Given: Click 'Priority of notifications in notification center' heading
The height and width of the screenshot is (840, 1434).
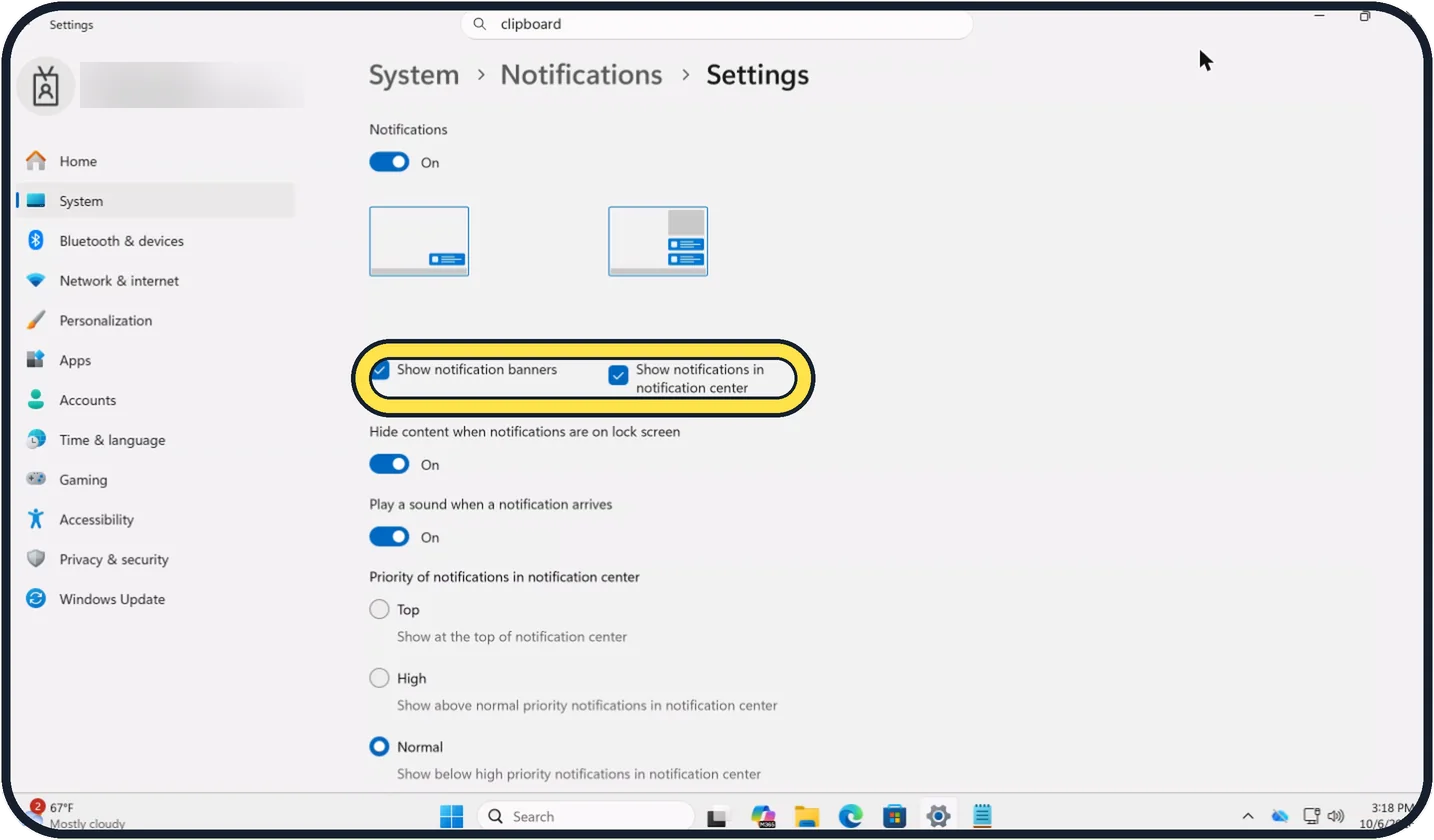Looking at the screenshot, I should (504, 577).
